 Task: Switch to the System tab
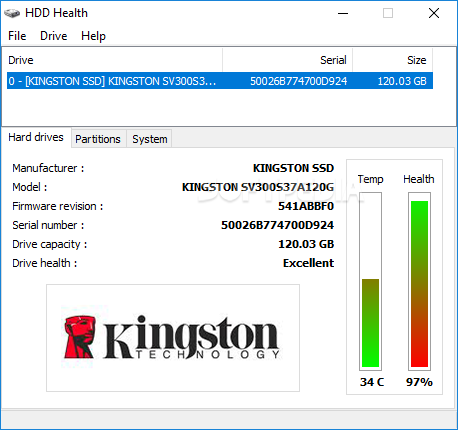[x=150, y=139]
